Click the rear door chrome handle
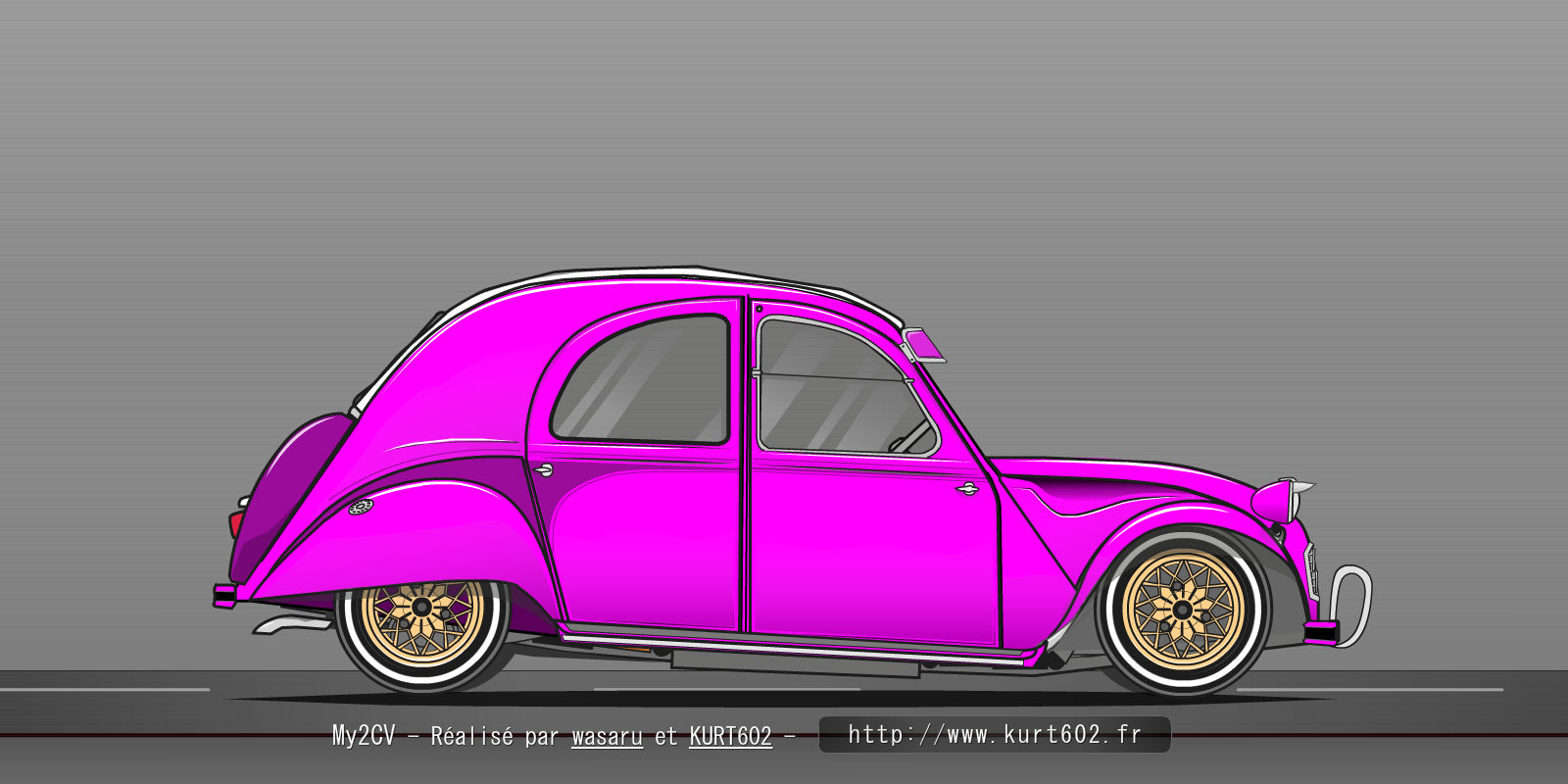This screenshot has width=1568, height=784. pos(543,470)
